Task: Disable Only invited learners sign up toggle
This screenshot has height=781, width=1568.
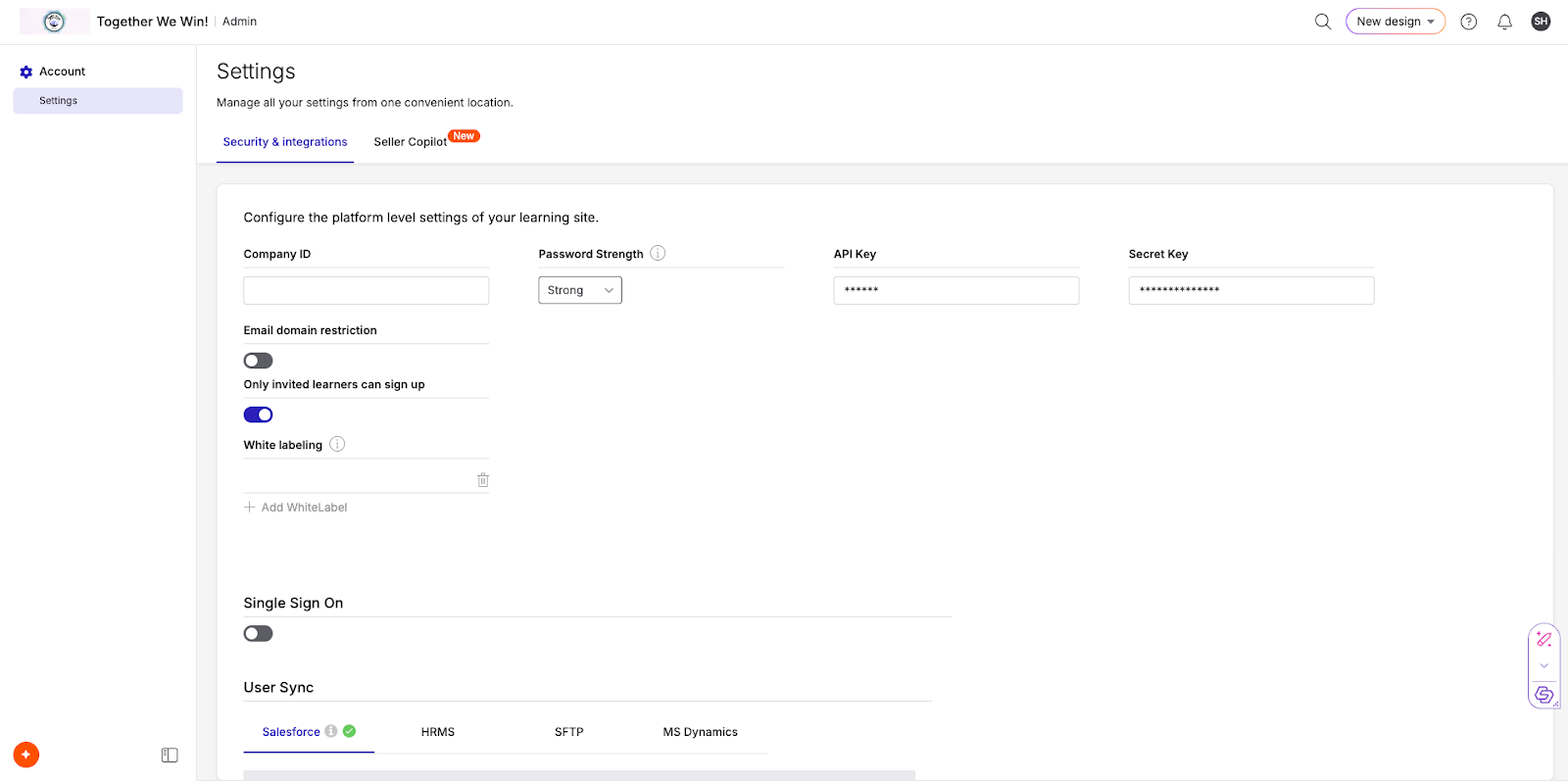Action: [258, 415]
